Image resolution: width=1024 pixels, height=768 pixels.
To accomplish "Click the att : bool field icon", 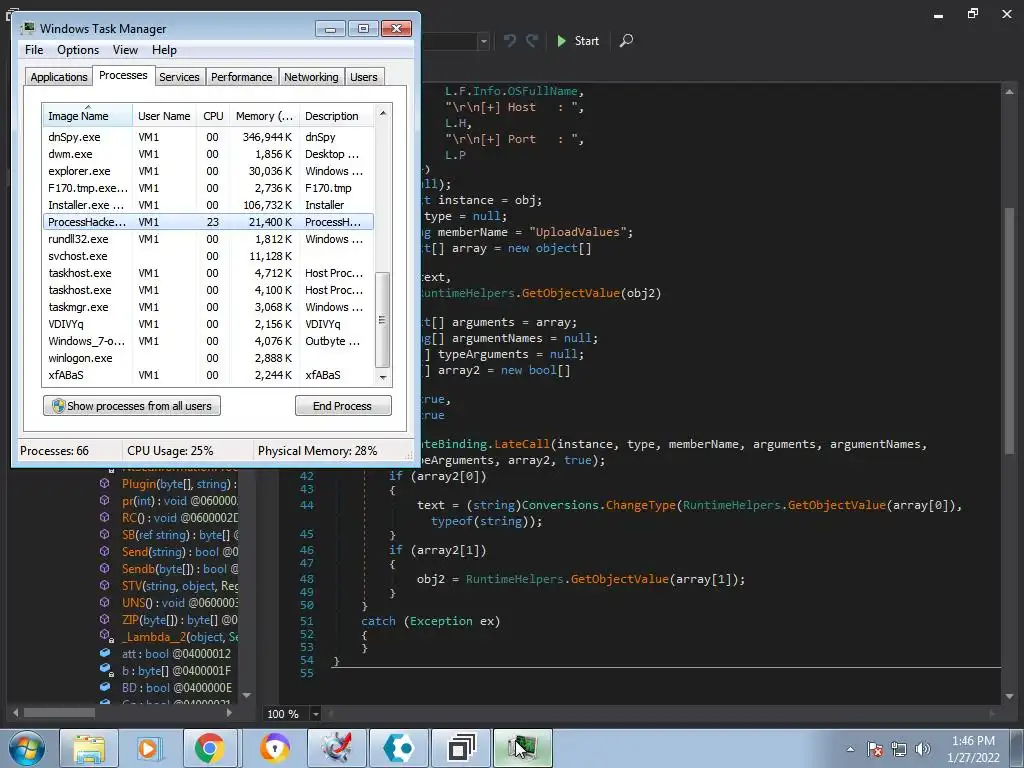I will click(104, 653).
